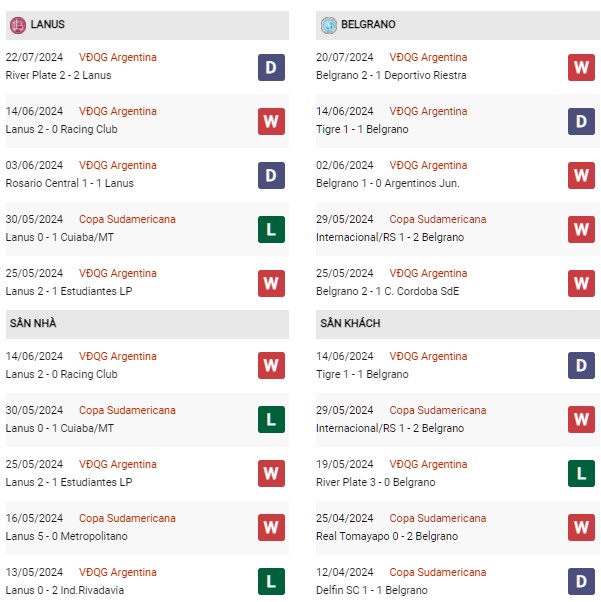
Task: Click the D badge for Delfin SC 1-1 Belgrano
Action: (x=581, y=581)
